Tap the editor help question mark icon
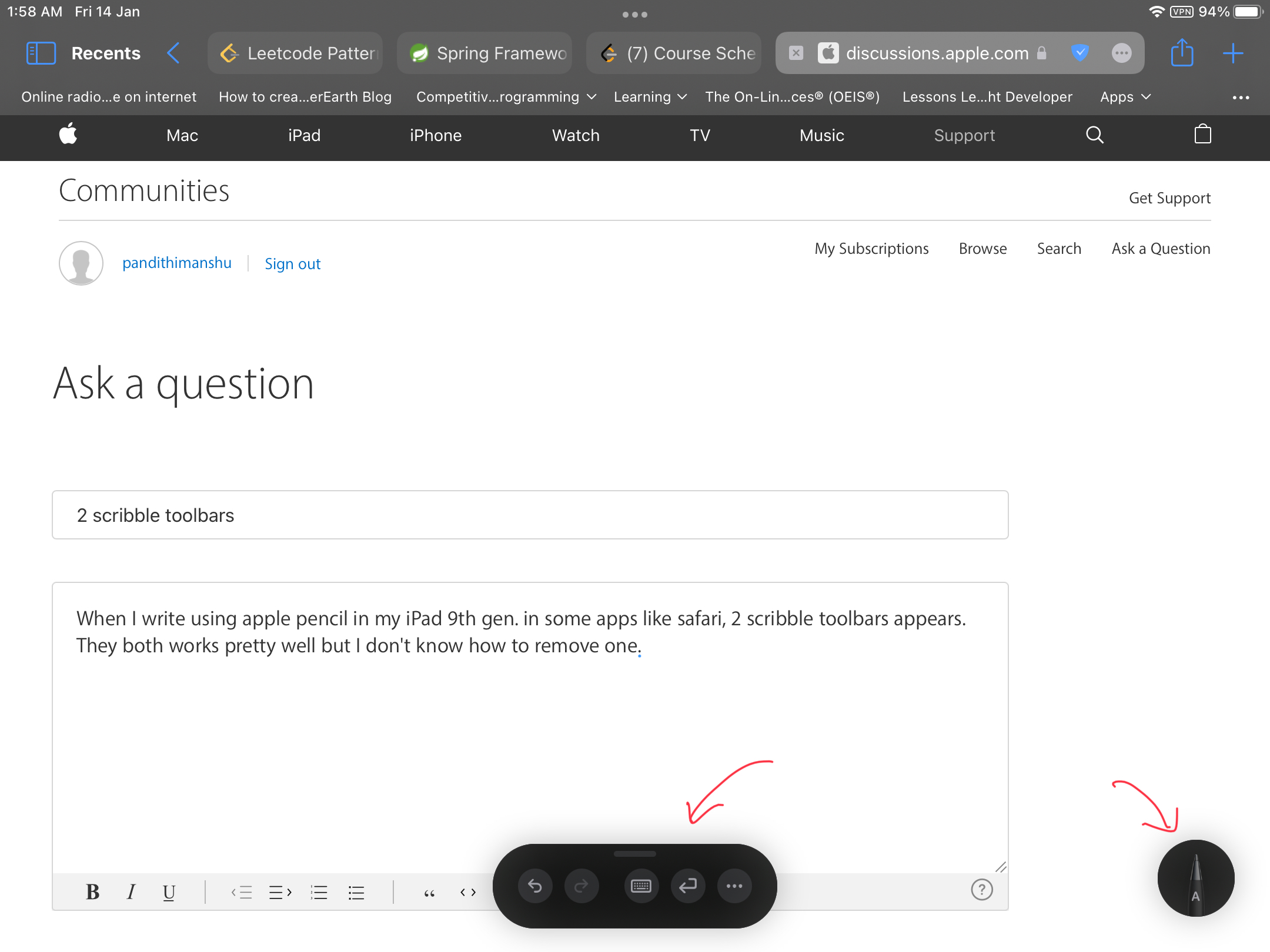Viewport: 1270px width, 952px height. coord(982,890)
